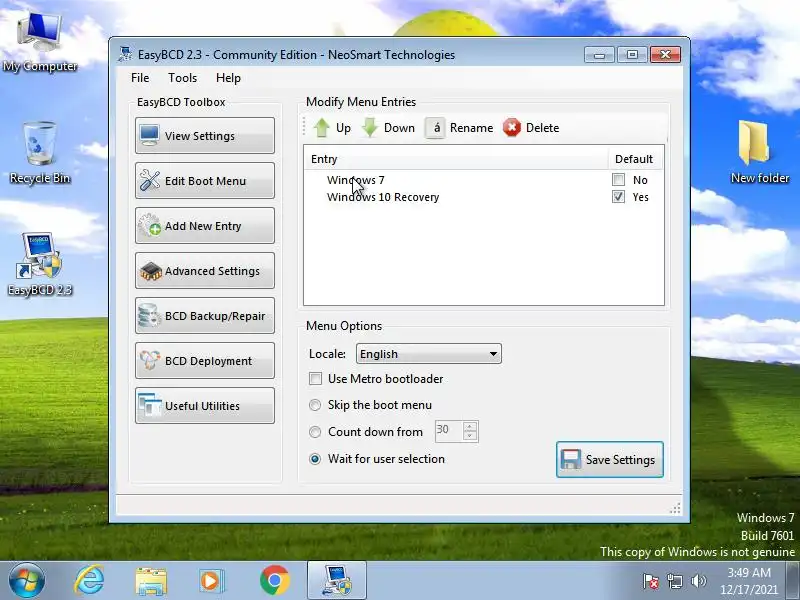Open View Settings in the toolbox

coord(205,136)
